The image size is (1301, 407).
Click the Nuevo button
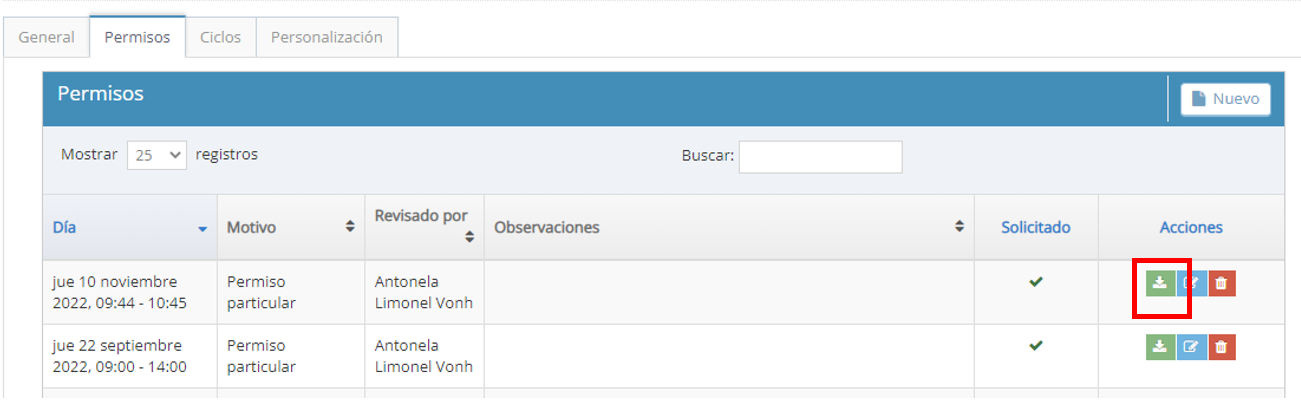(x=1225, y=99)
